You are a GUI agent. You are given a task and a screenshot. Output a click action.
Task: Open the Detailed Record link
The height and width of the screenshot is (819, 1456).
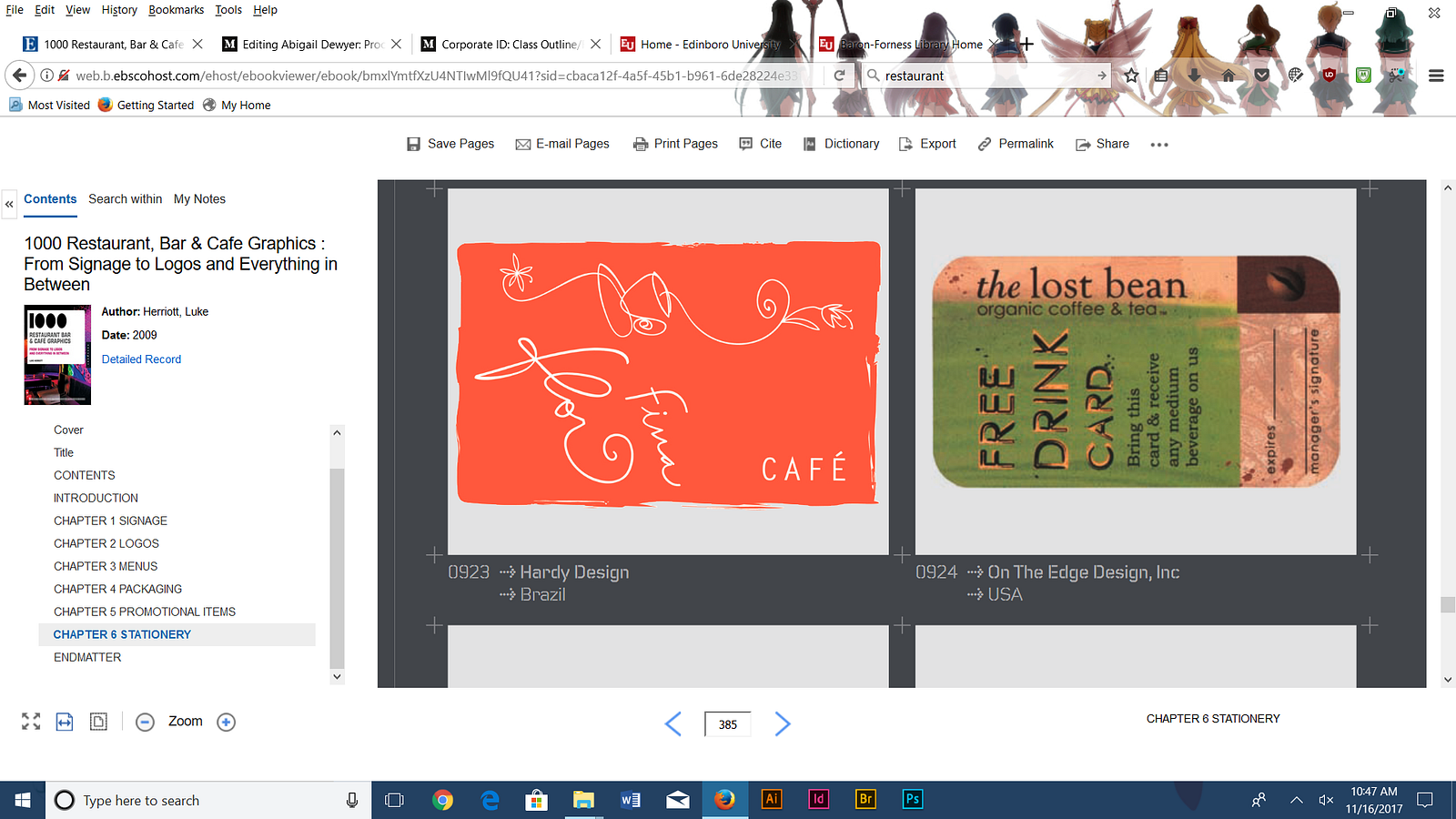[141, 359]
